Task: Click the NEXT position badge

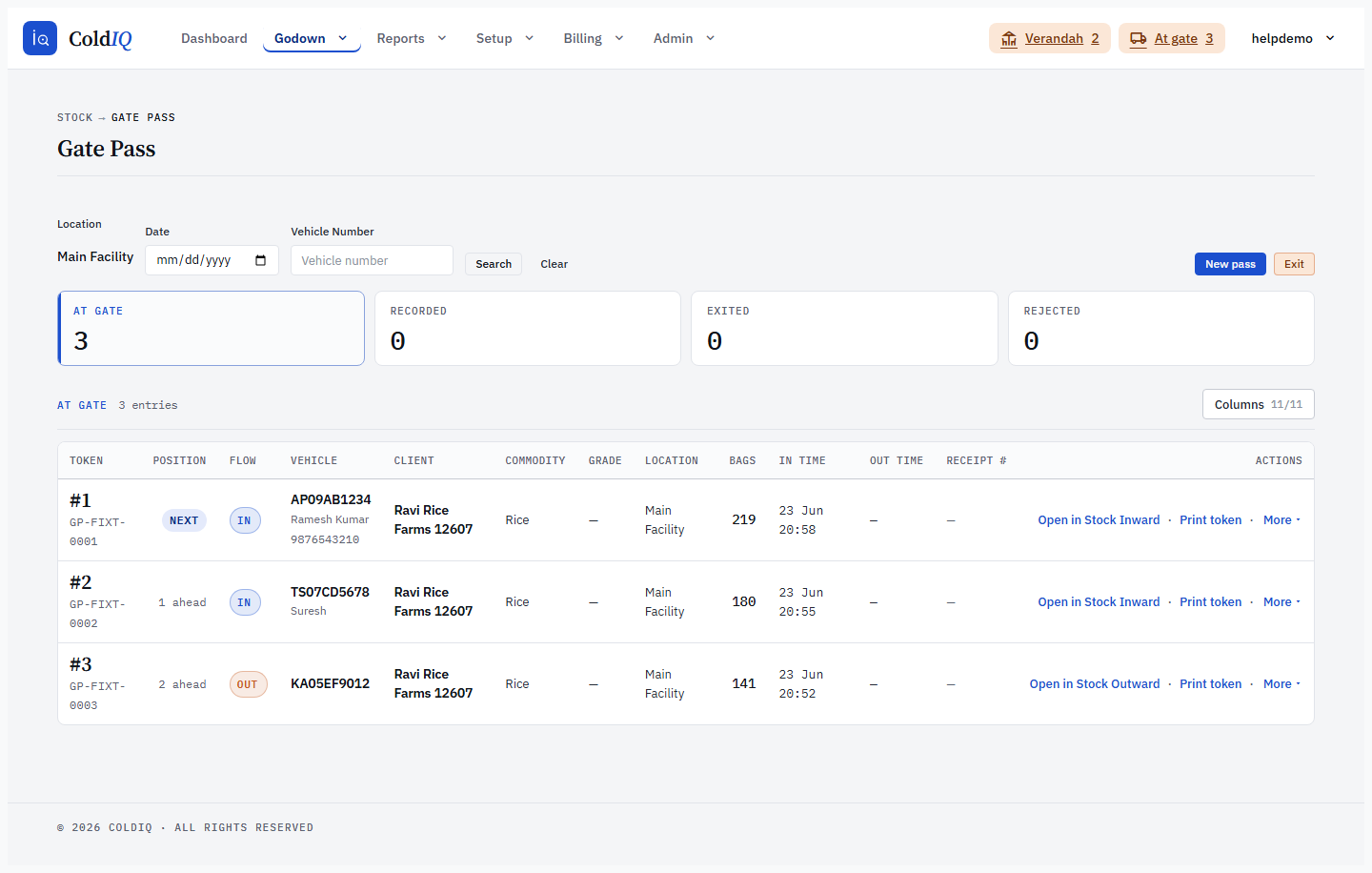Action: [x=184, y=520]
